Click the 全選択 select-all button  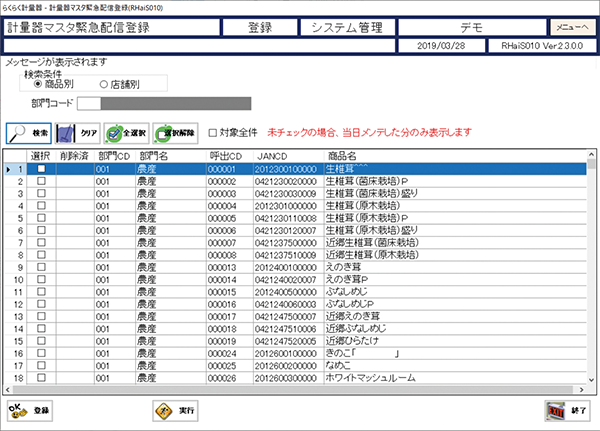point(126,133)
